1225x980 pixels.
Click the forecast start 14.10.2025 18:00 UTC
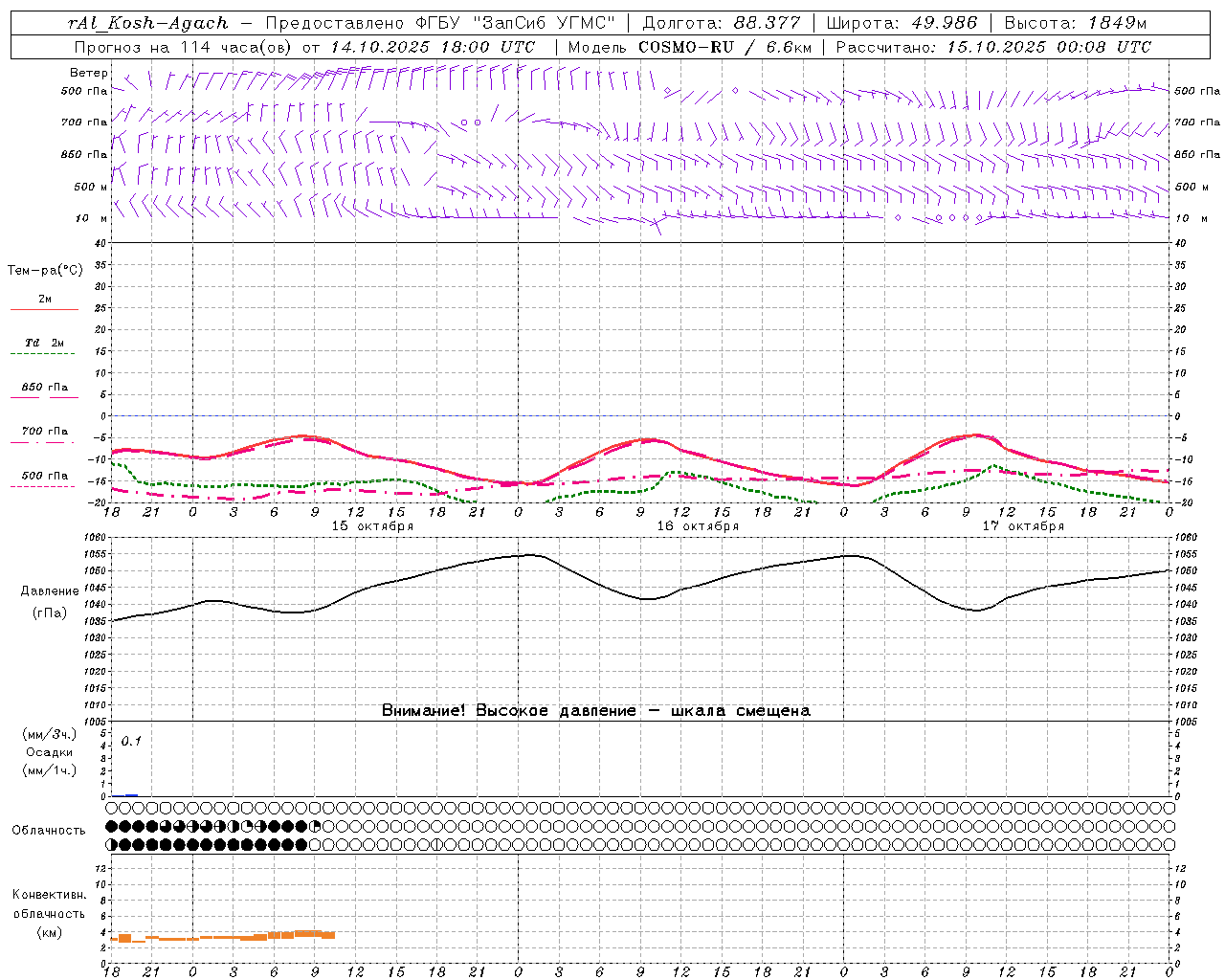433,47
